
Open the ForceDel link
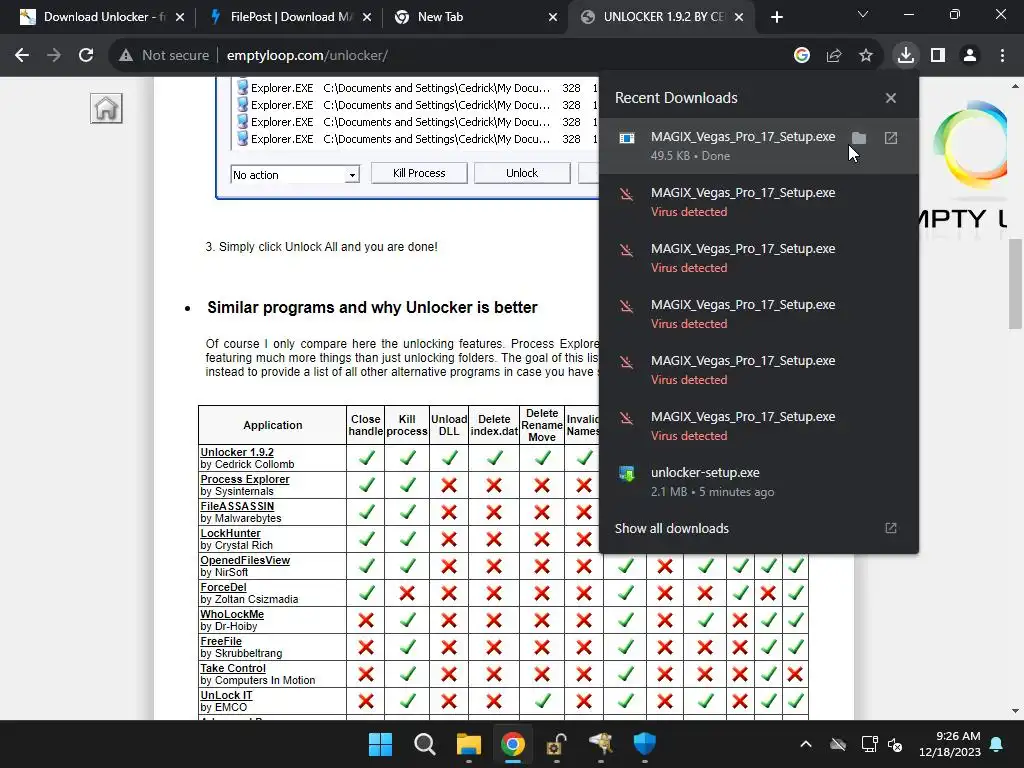pos(223,587)
